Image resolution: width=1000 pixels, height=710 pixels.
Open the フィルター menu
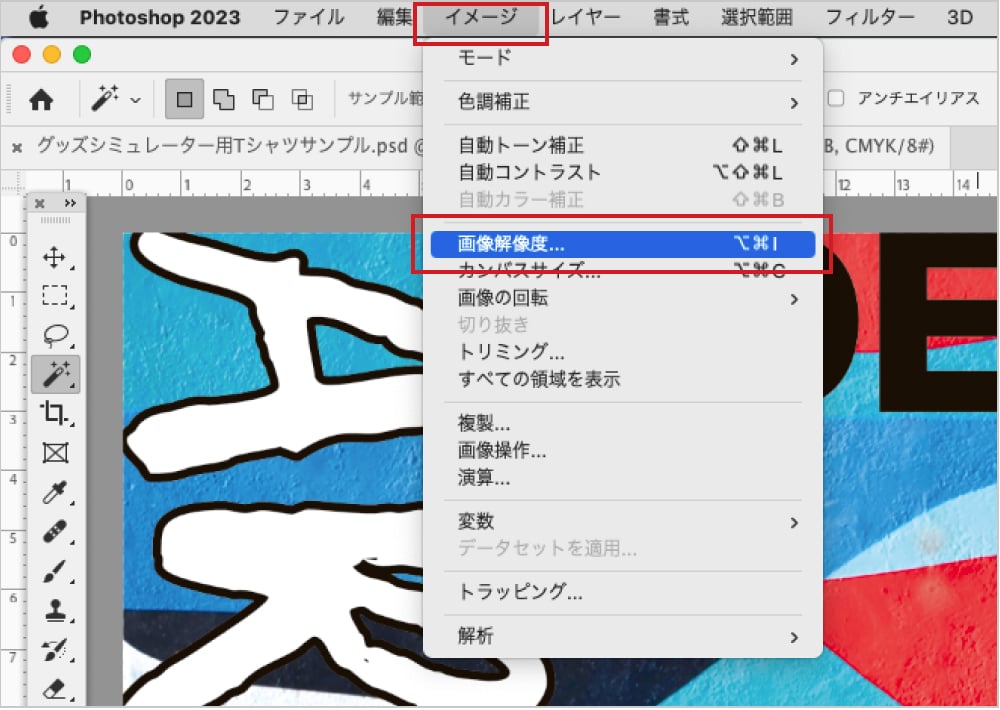869,17
